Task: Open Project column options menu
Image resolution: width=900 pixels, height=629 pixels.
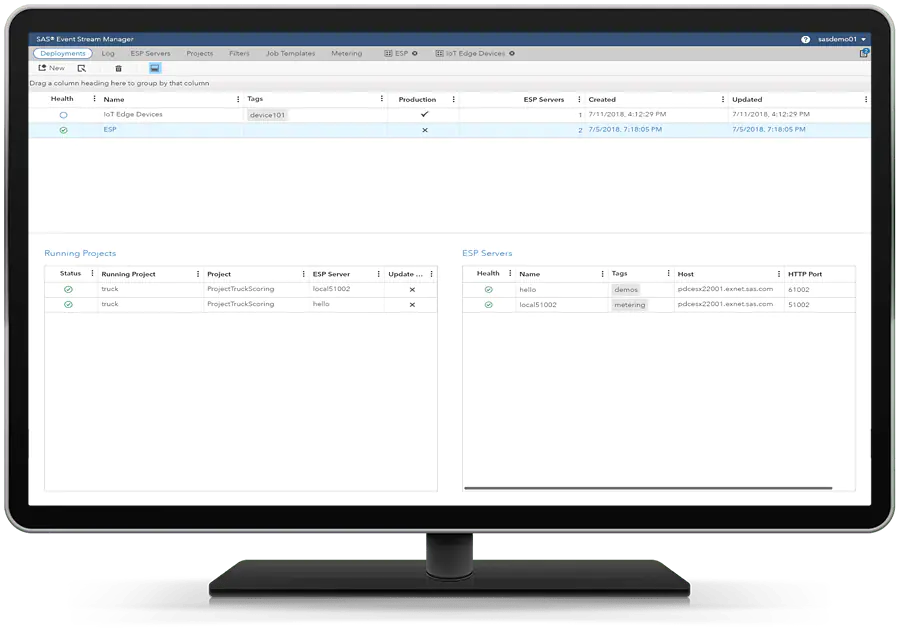Action: pyautogui.click(x=303, y=274)
